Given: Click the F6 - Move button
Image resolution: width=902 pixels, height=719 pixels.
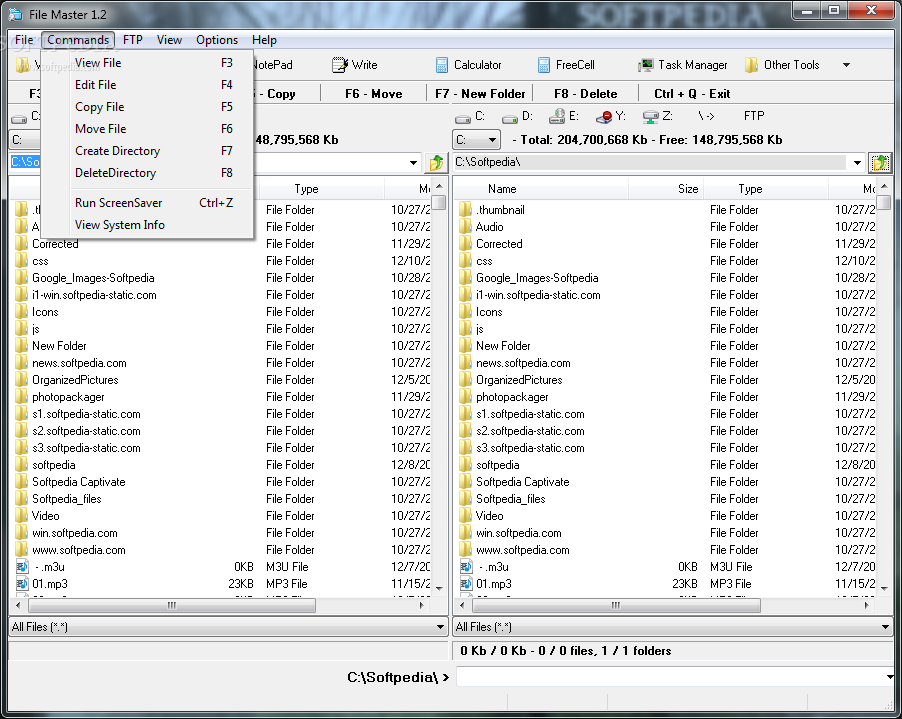Looking at the screenshot, I should (x=373, y=94).
